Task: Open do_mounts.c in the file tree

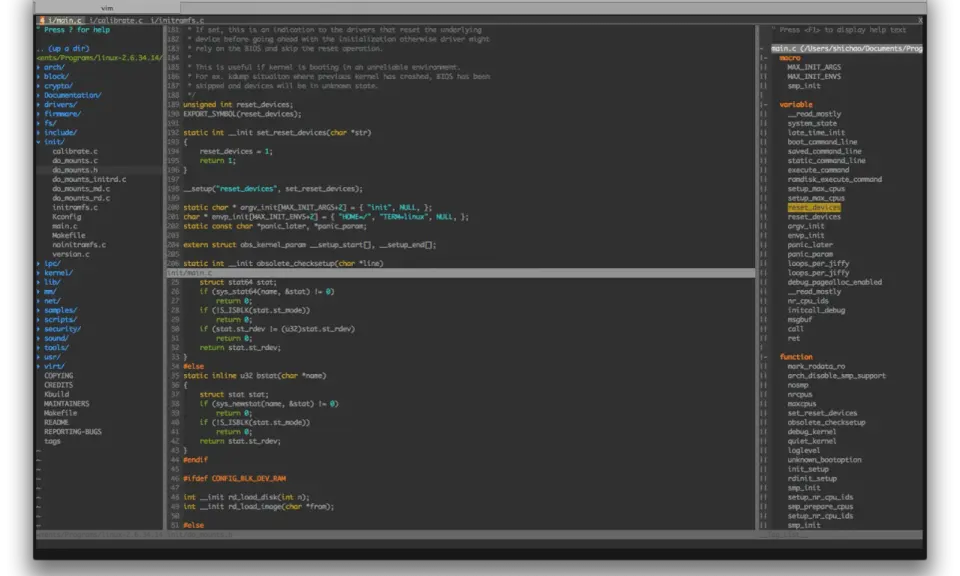Action: [75, 160]
